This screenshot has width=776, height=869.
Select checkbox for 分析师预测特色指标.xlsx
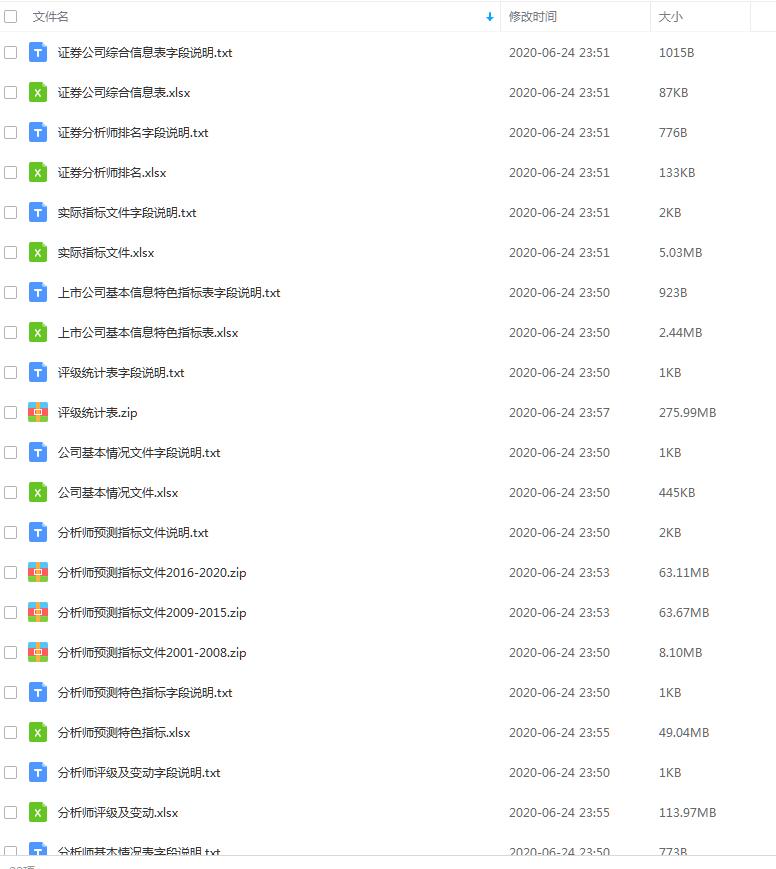tap(11, 733)
